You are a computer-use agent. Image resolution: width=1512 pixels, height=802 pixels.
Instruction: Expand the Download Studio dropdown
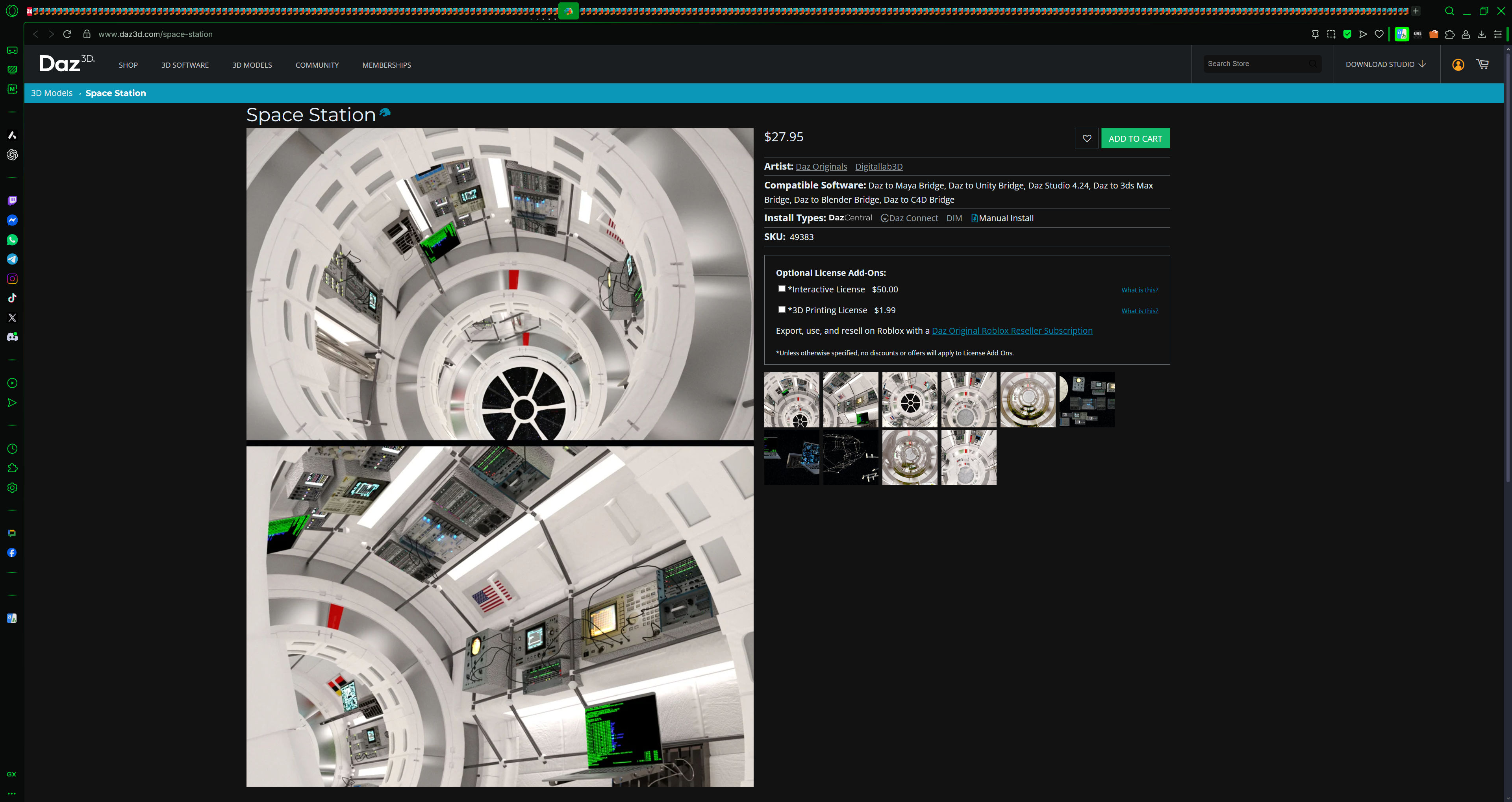[x=1385, y=64]
